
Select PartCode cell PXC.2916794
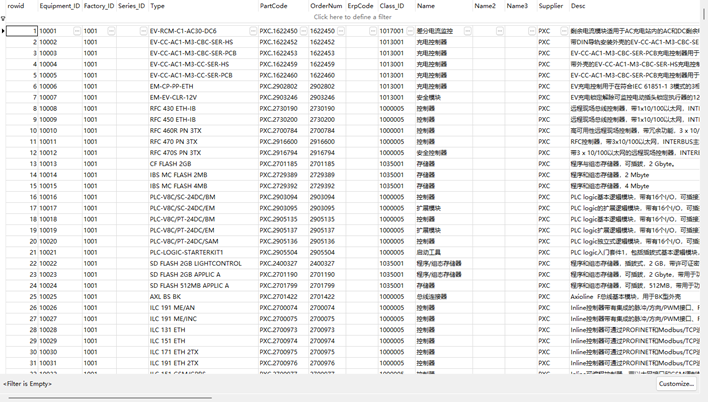point(283,153)
